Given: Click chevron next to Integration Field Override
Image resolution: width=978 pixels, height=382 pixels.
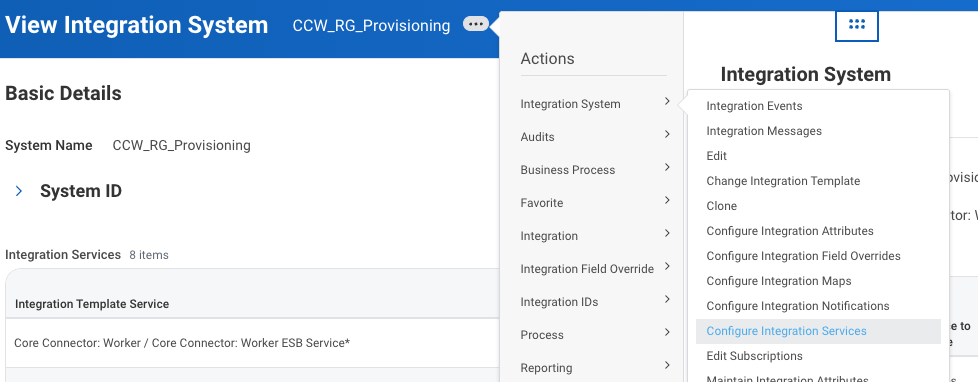Looking at the screenshot, I should pyautogui.click(x=667, y=267).
